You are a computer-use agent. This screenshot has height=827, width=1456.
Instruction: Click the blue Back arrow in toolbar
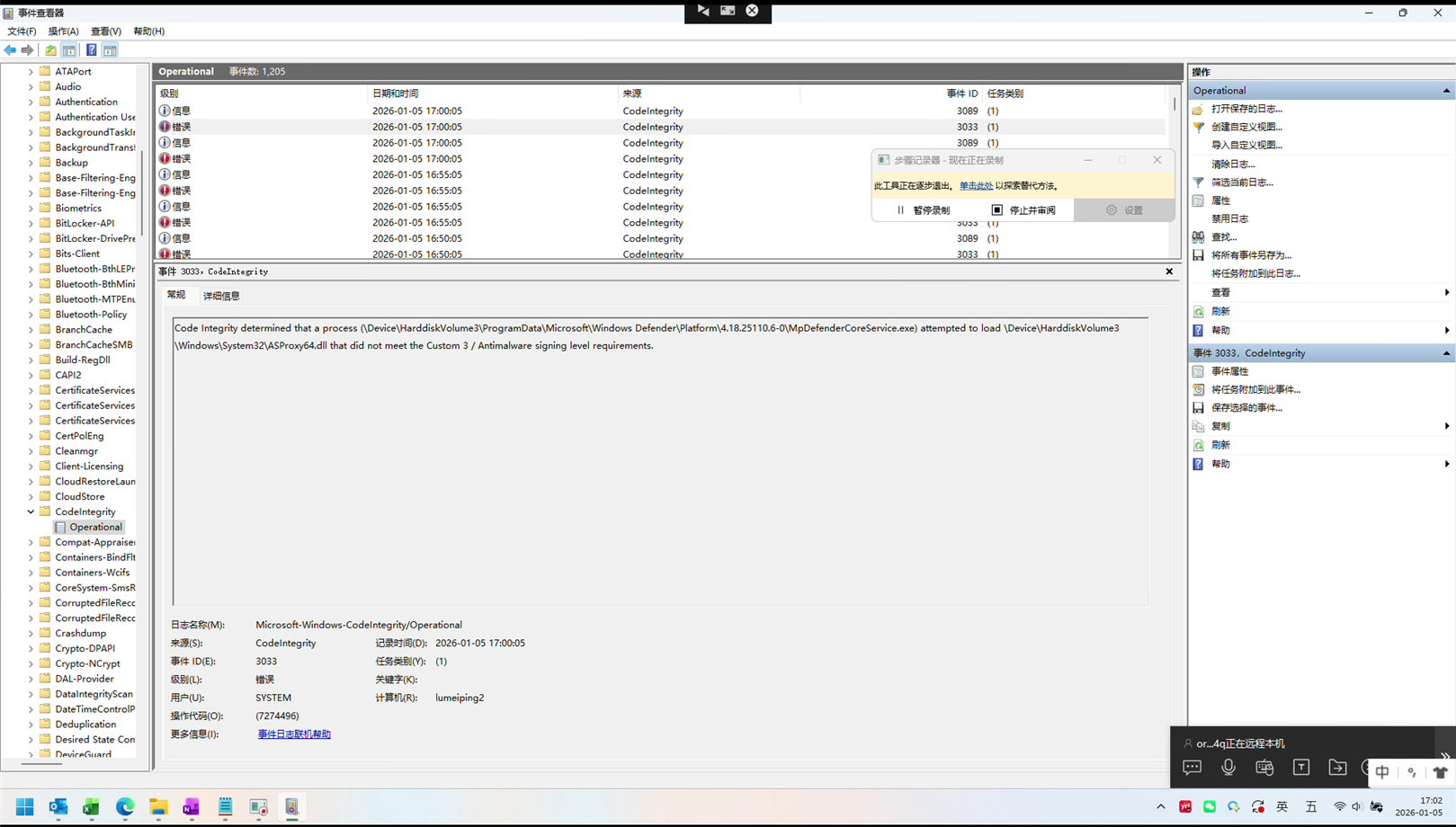(x=10, y=50)
